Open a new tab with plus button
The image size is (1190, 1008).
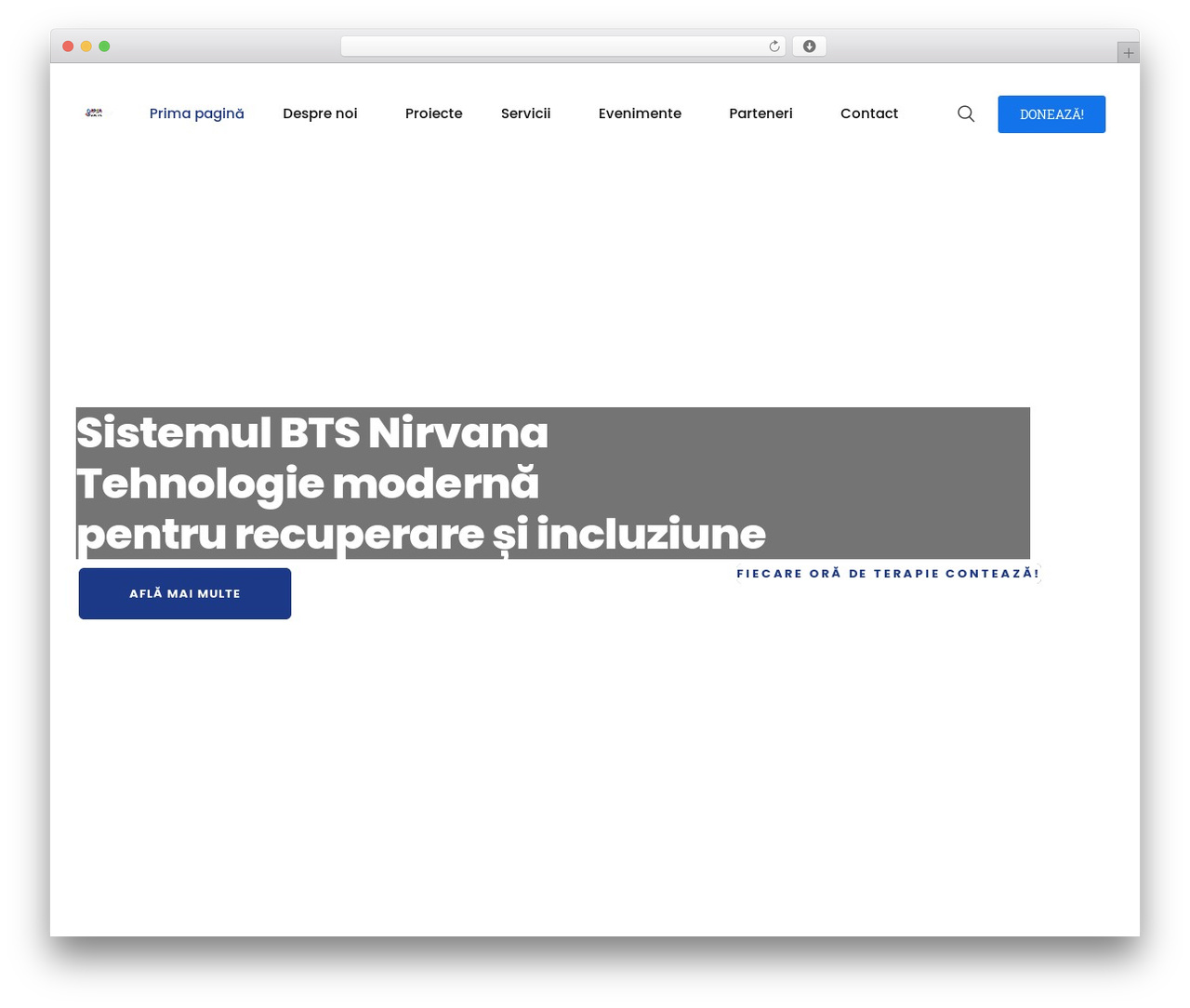pos(1128,53)
